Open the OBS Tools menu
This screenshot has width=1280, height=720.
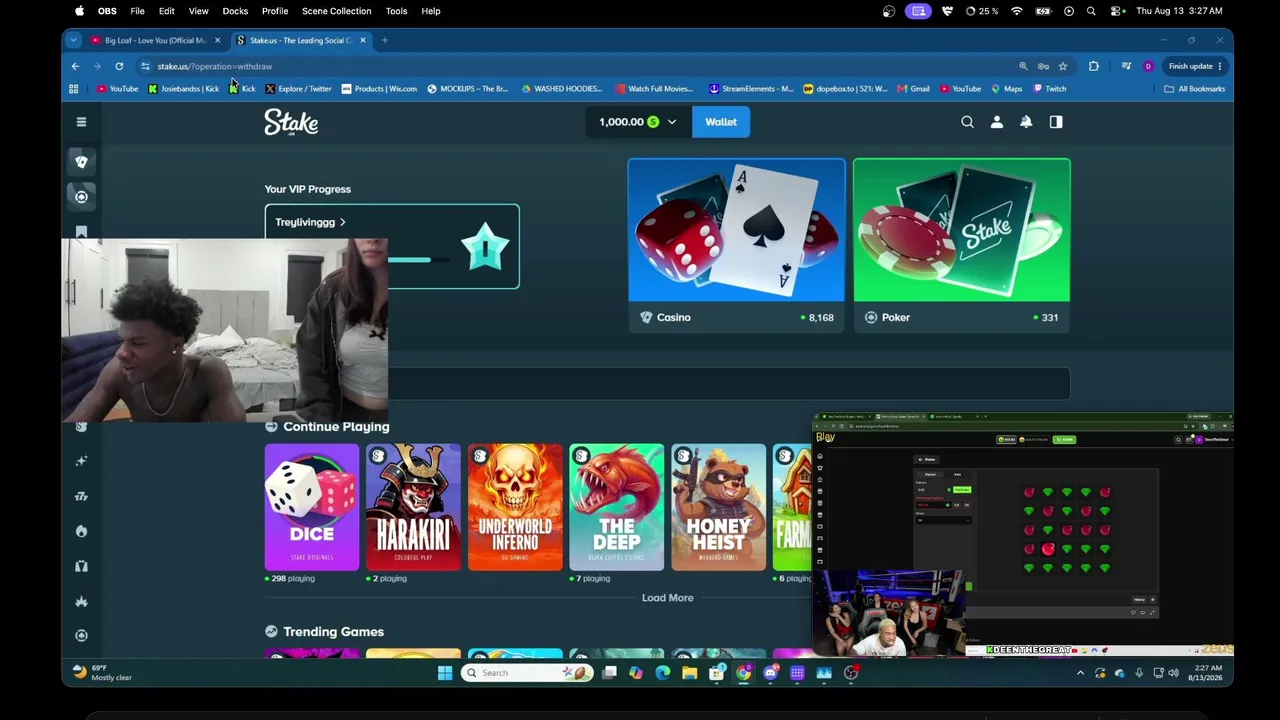(x=396, y=11)
